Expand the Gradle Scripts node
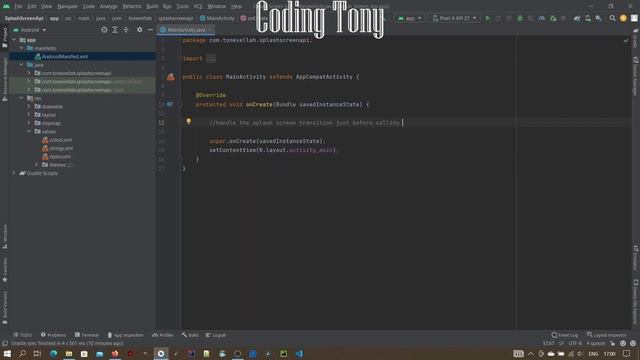 (x=13, y=173)
